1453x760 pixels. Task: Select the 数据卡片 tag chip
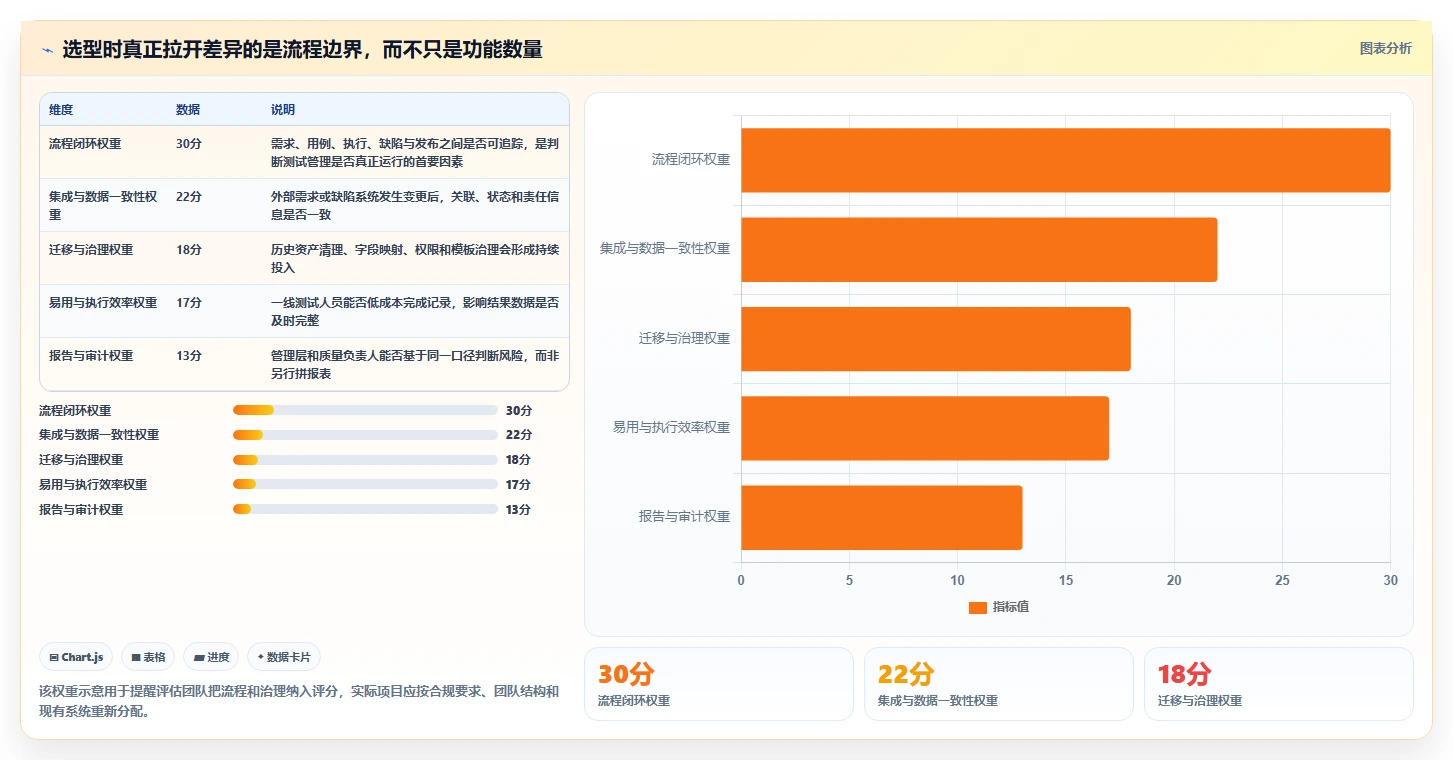point(284,657)
